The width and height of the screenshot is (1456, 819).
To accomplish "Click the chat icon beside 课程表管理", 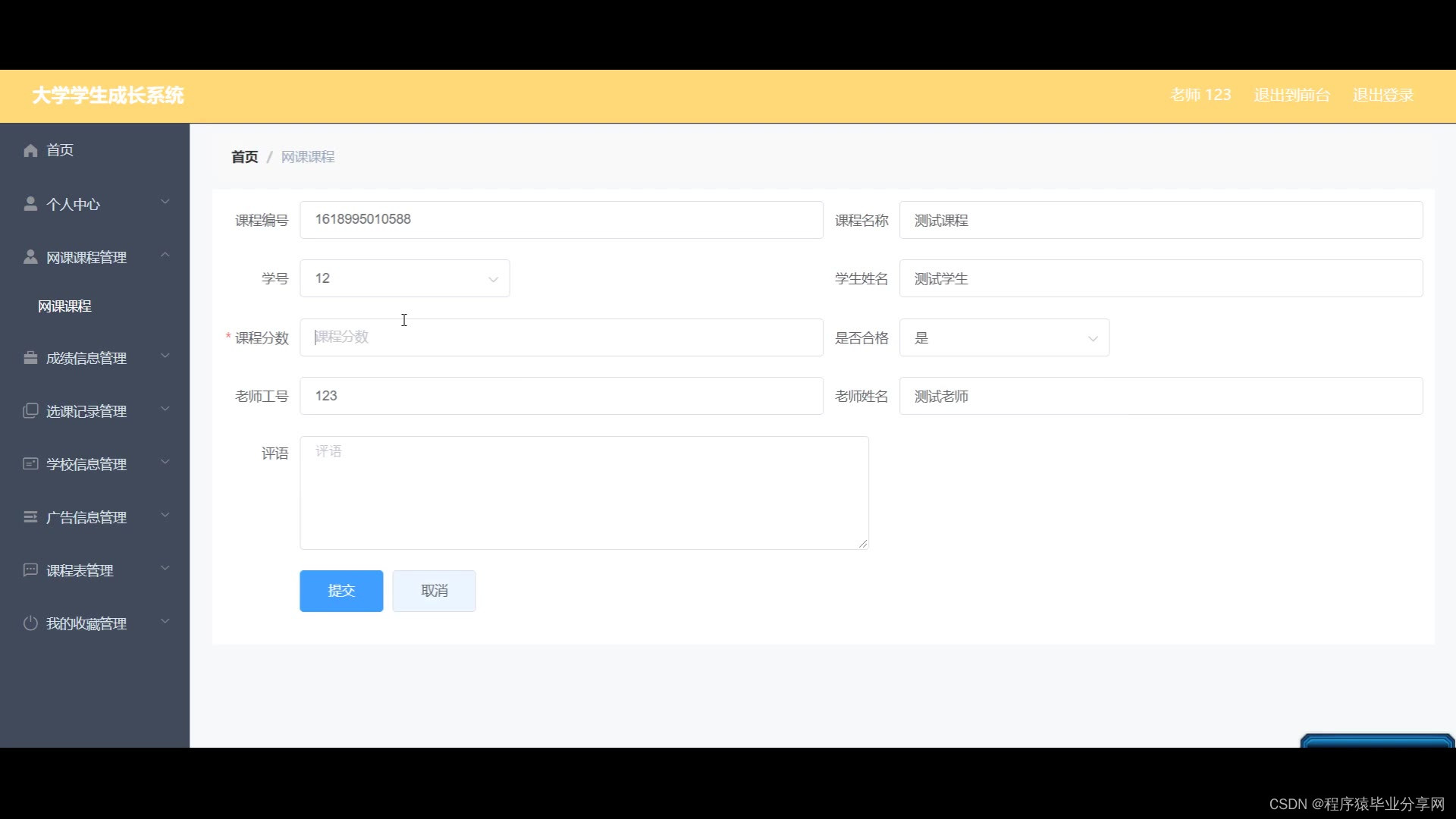I will 30,570.
